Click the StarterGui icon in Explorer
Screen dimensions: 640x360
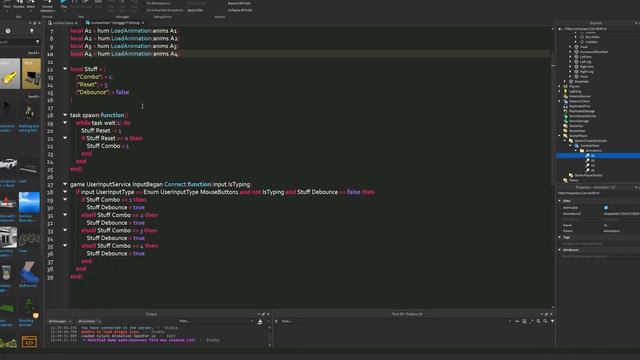[x=566, y=126]
